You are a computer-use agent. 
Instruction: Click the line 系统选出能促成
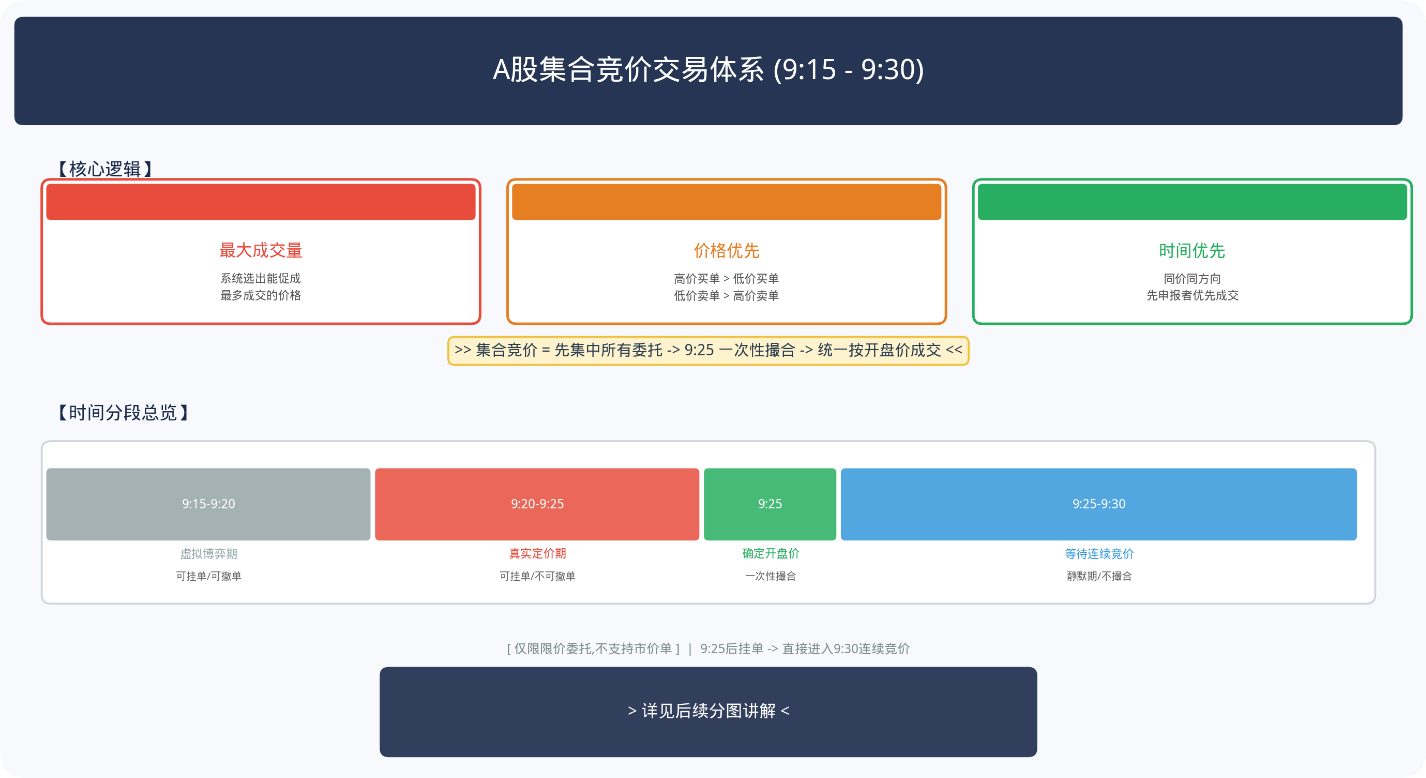261,279
